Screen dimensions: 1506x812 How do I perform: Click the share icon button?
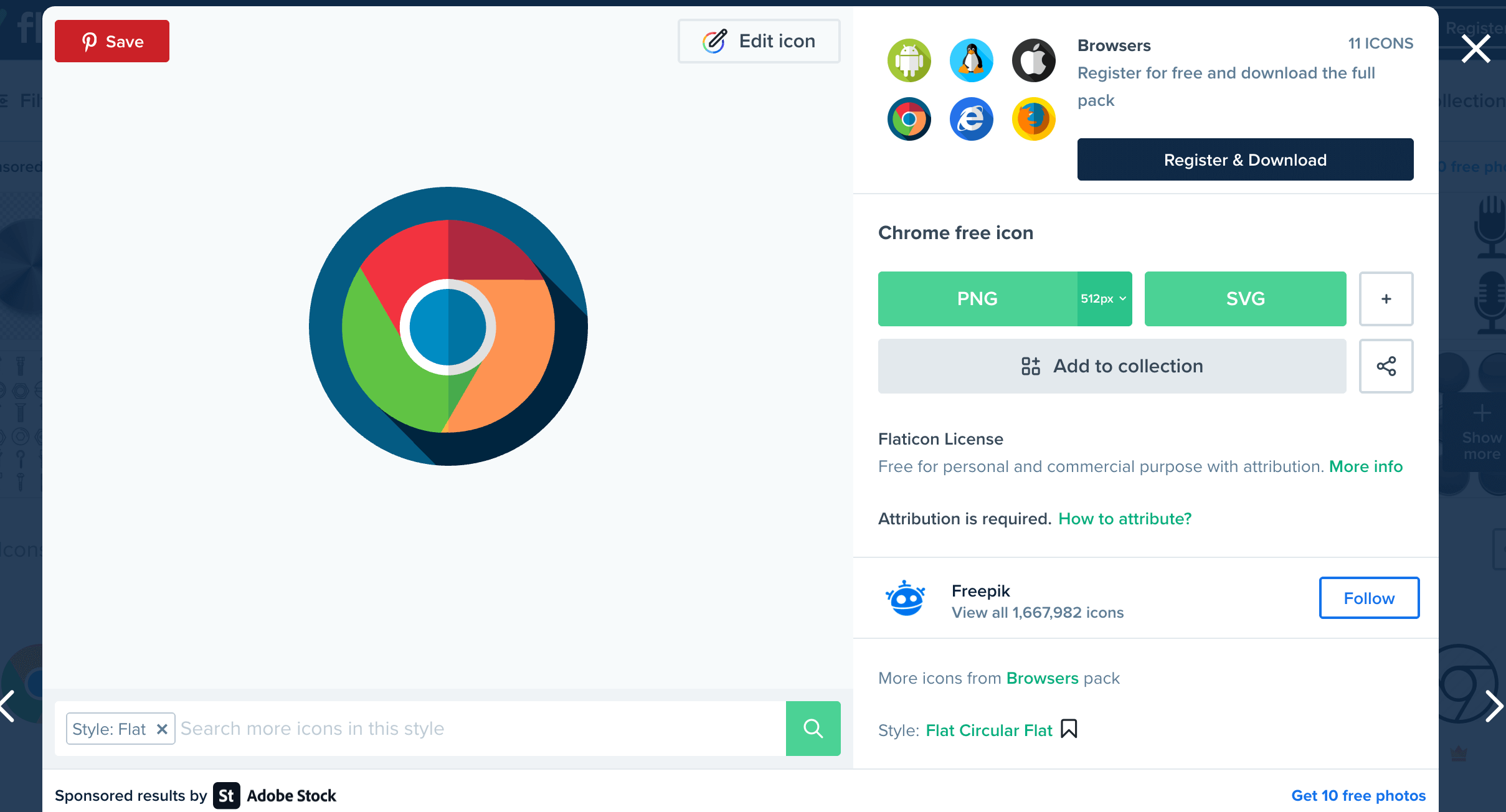click(1386, 366)
